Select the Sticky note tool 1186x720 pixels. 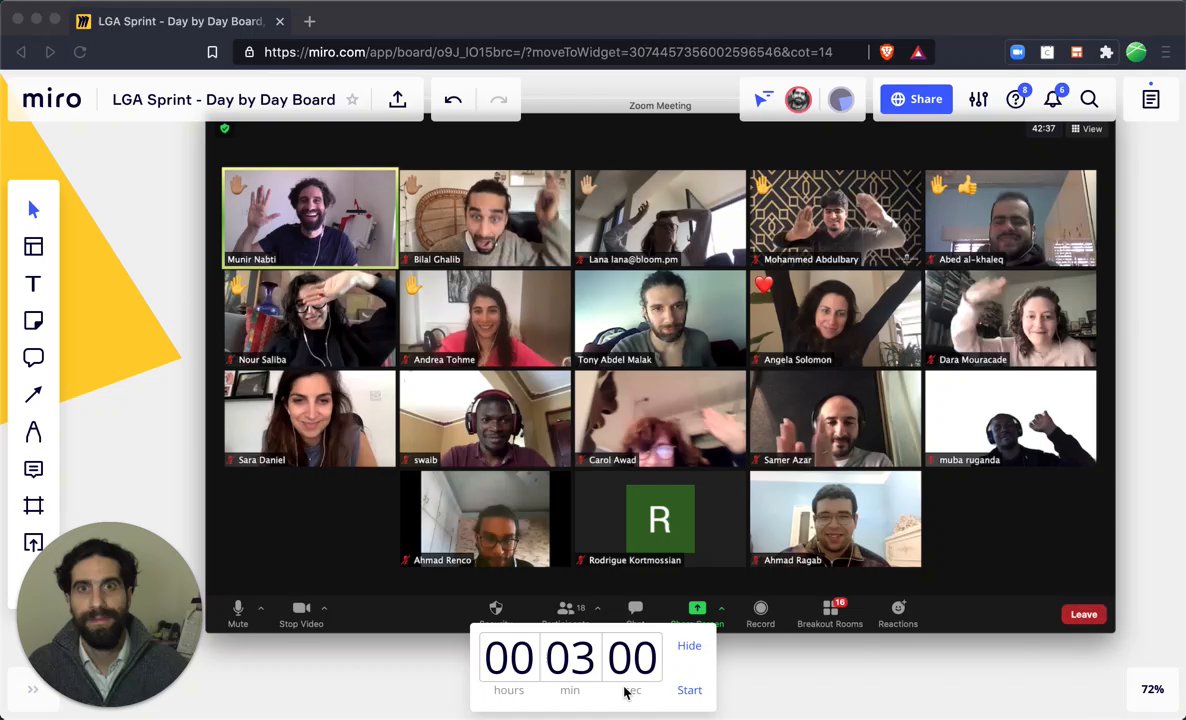33,321
